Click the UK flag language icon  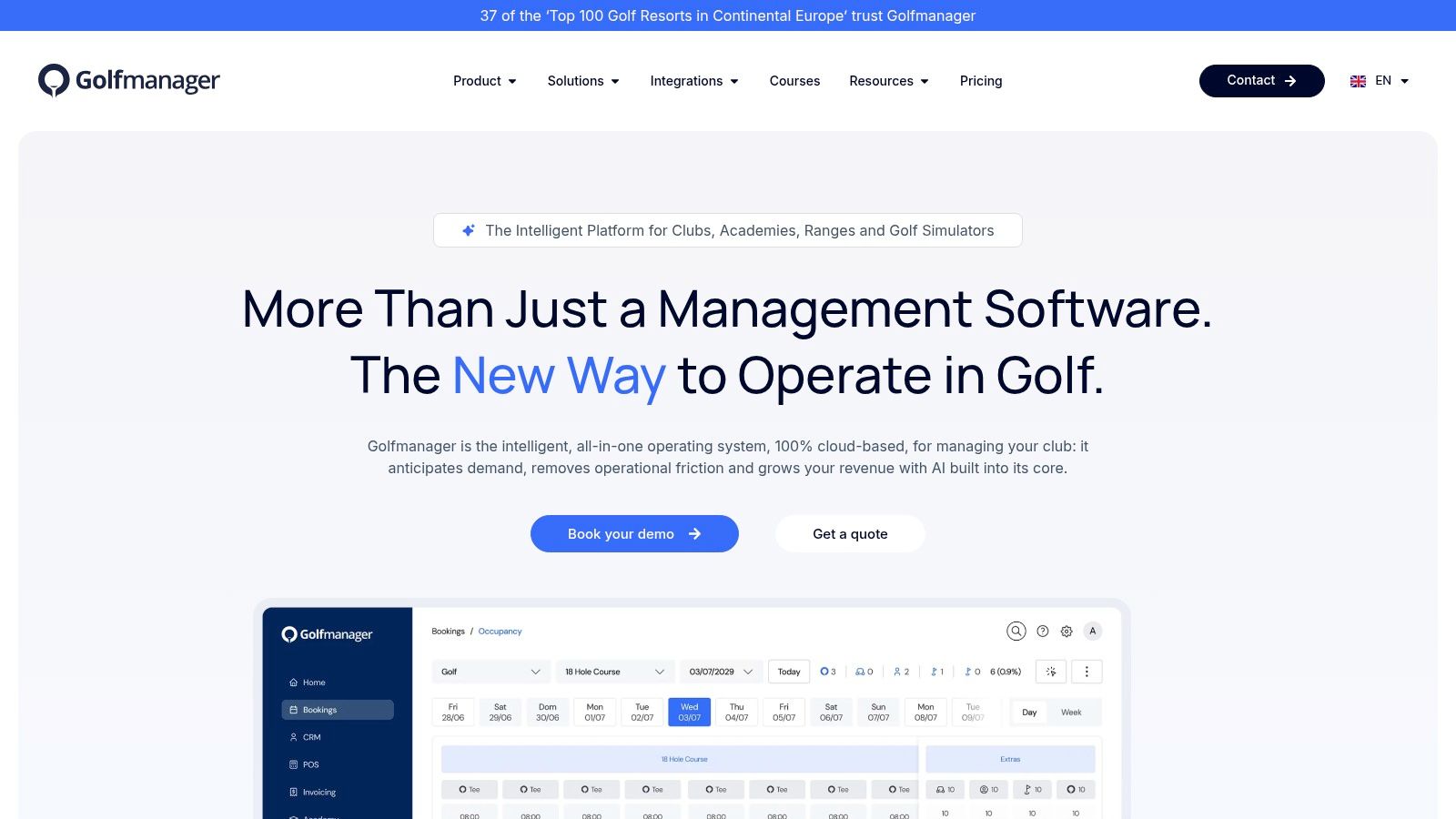pos(1358,81)
